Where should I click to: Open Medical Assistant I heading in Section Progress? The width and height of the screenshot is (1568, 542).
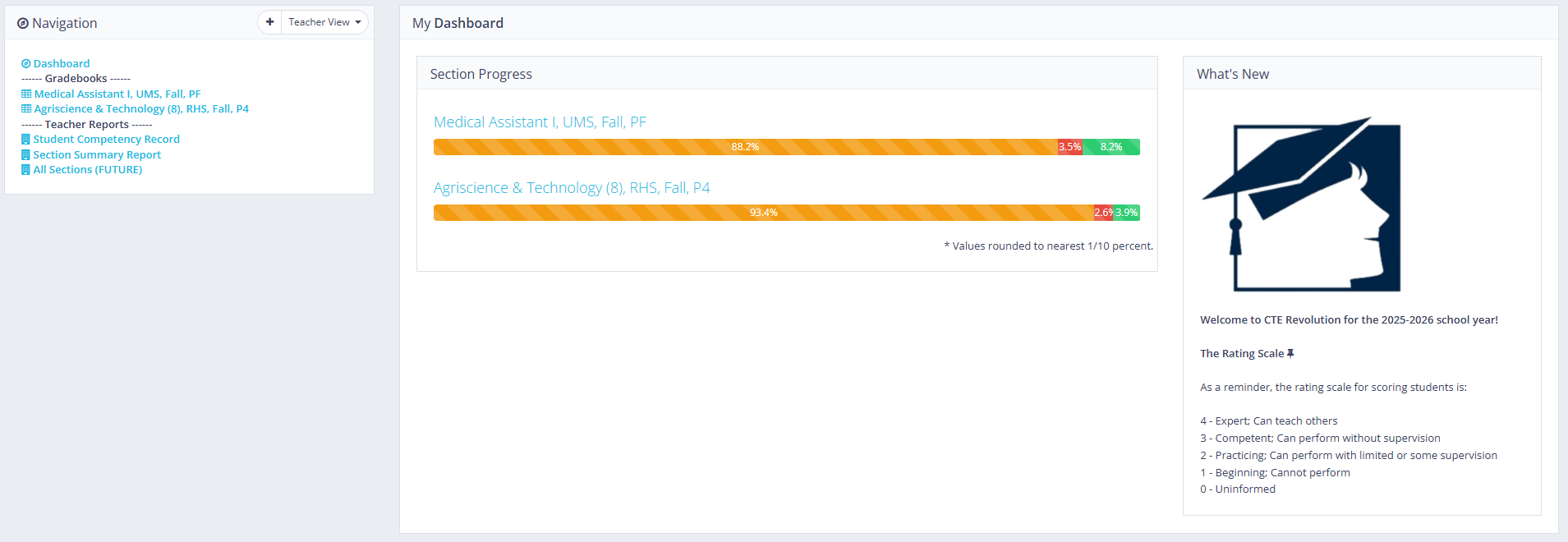click(x=540, y=122)
